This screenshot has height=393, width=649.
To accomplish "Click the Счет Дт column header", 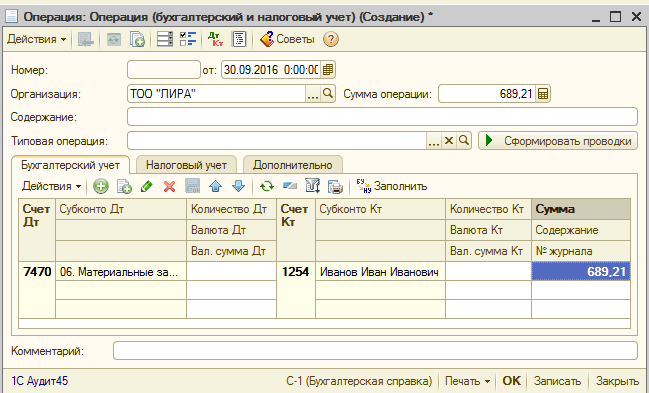I will point(37,230).
